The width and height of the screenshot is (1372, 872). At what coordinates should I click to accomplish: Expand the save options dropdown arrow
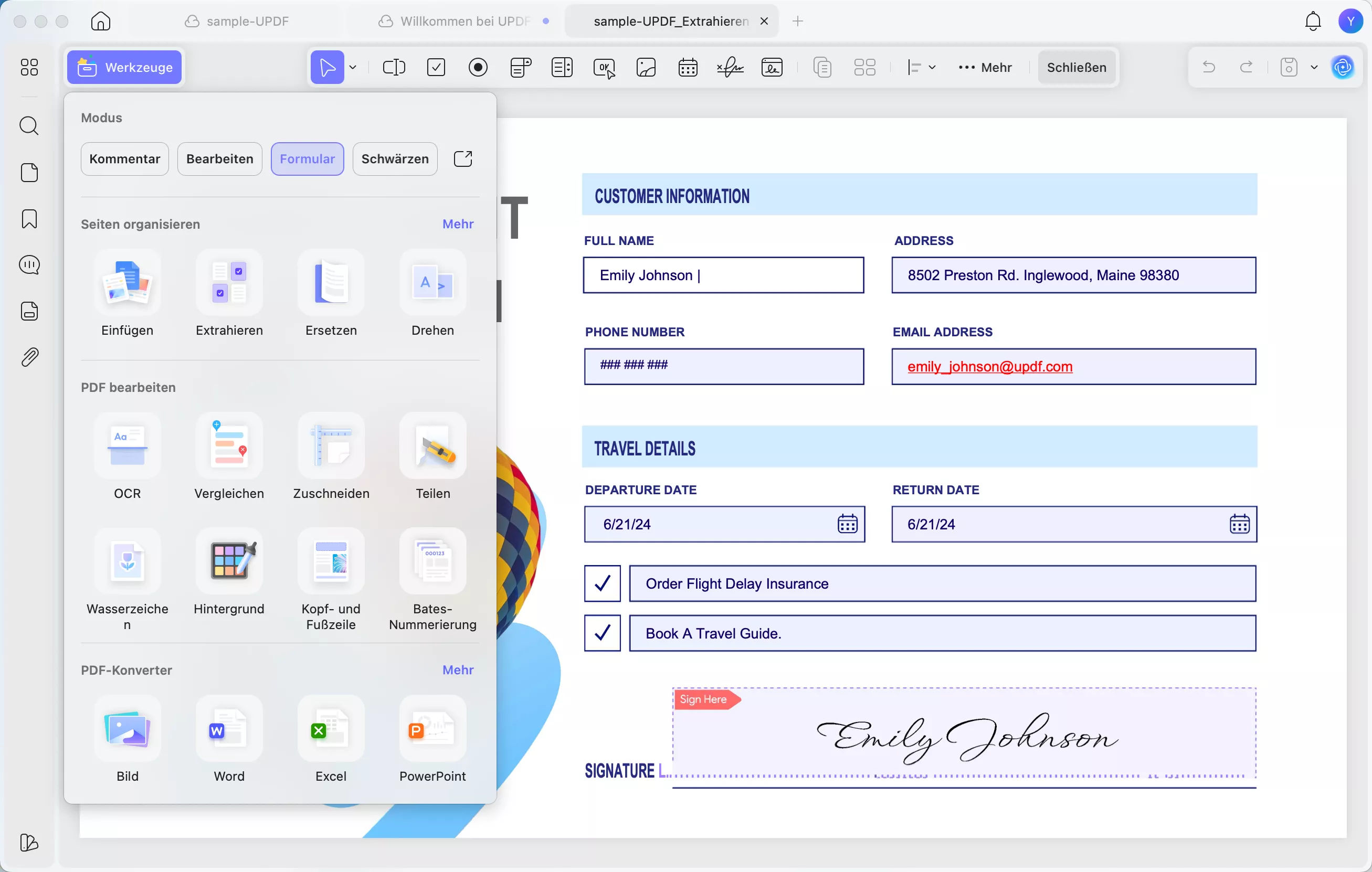coord(1314,67)
